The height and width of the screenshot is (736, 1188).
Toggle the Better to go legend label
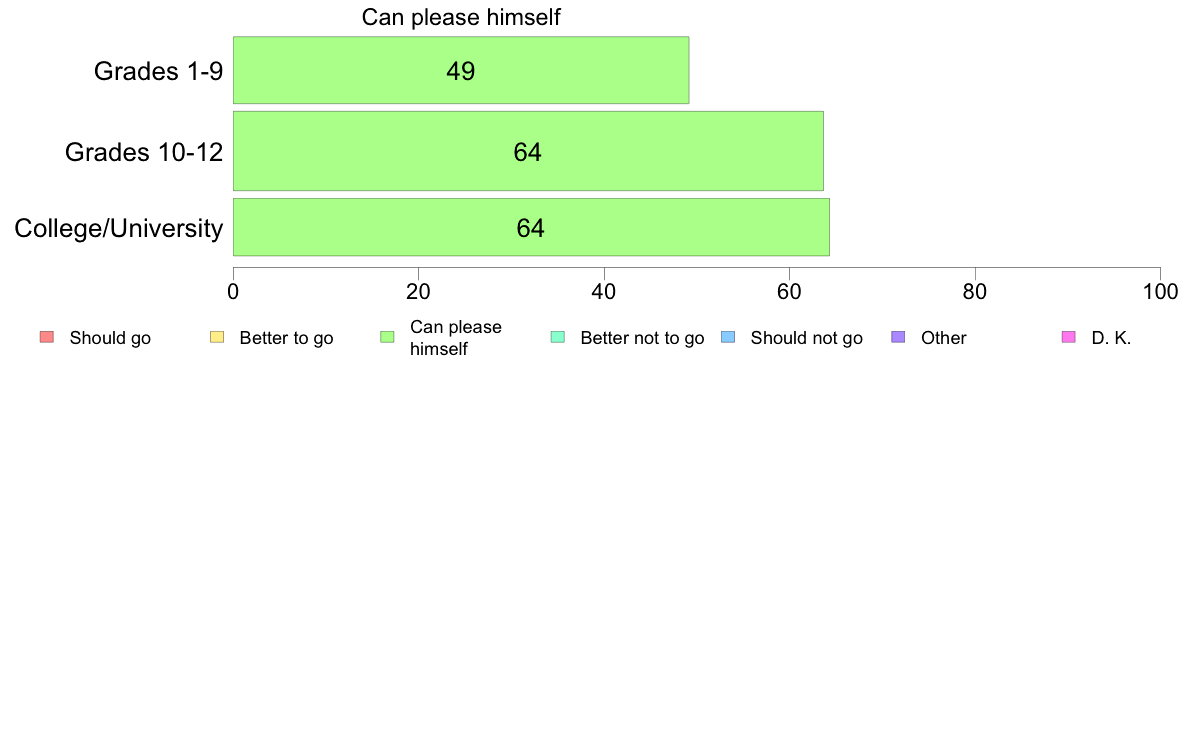tap(286, 338)
